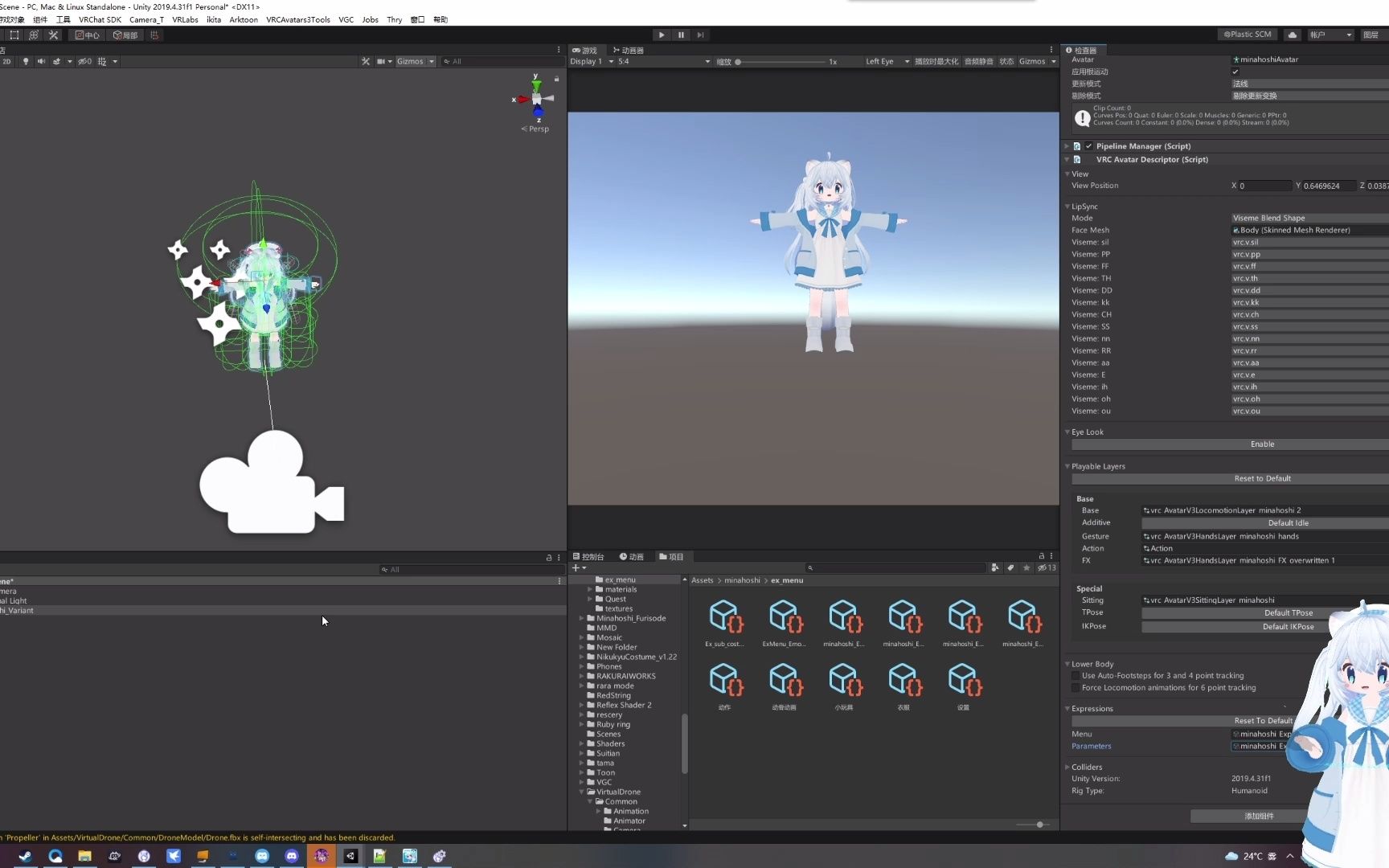Screen dimensions: 1389x868
Task: Switch to the Animation tab
Action: point(632,556)
